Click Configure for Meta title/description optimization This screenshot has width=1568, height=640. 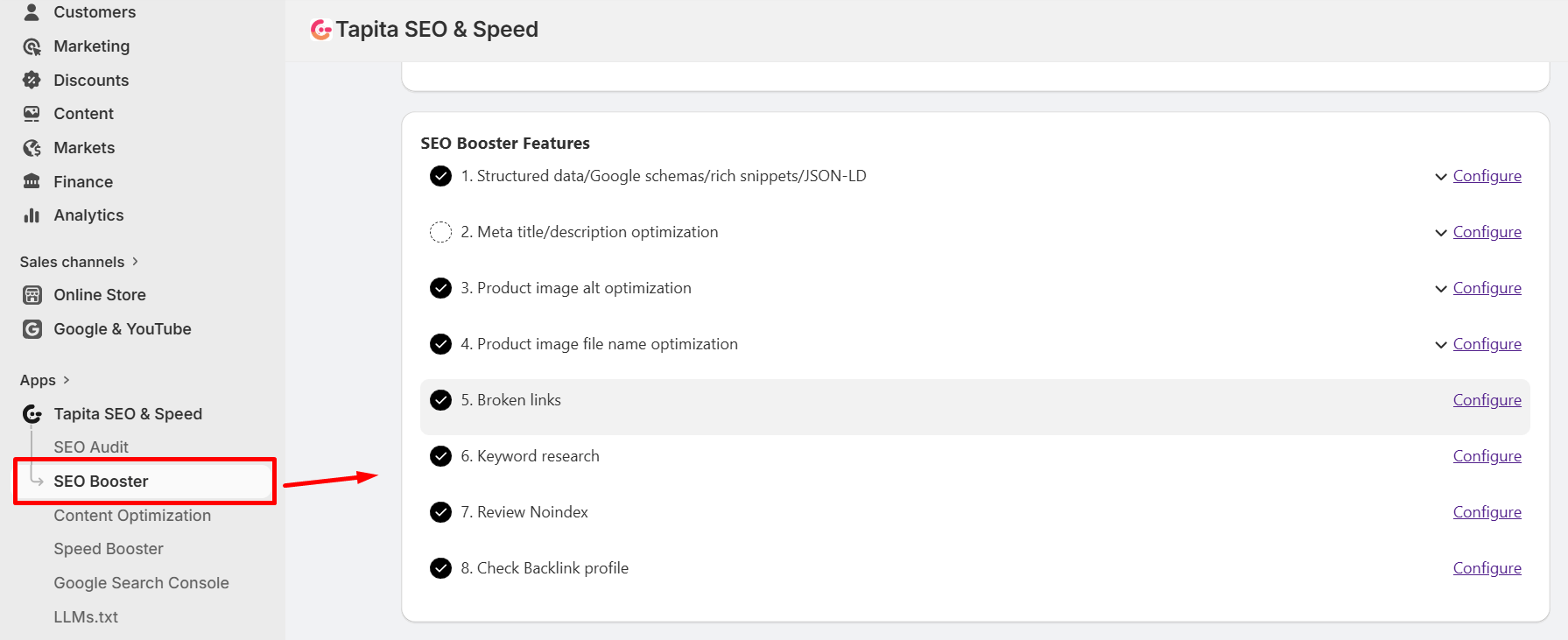[x=1487, y=232]
